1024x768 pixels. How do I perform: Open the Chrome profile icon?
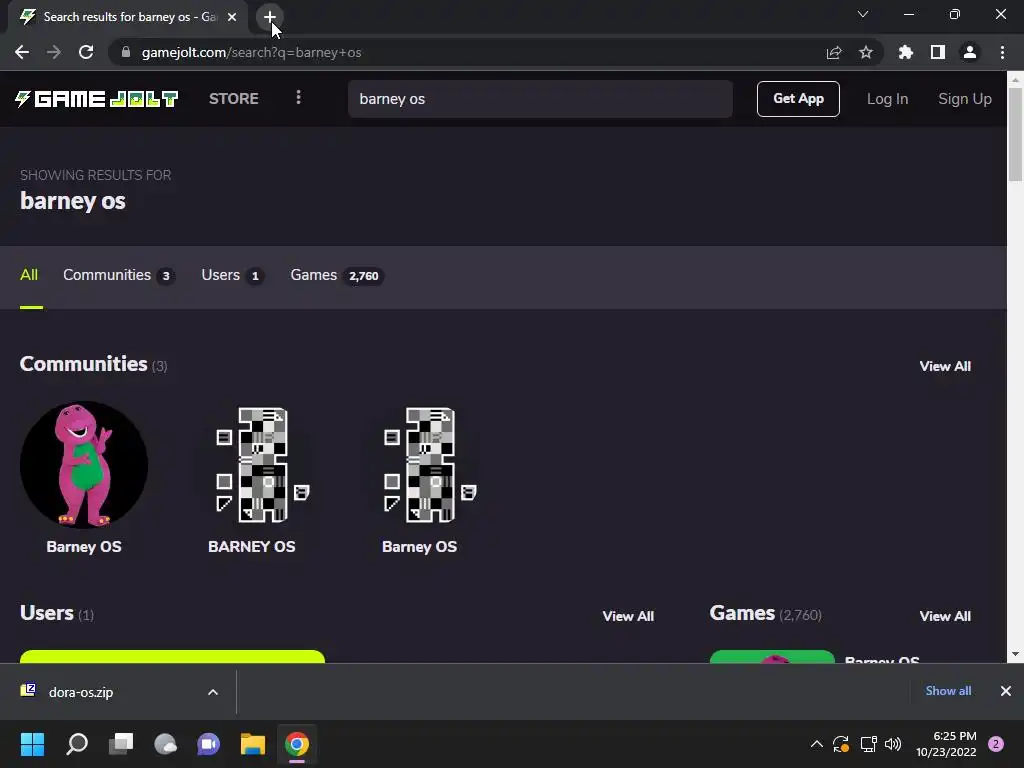970,52
